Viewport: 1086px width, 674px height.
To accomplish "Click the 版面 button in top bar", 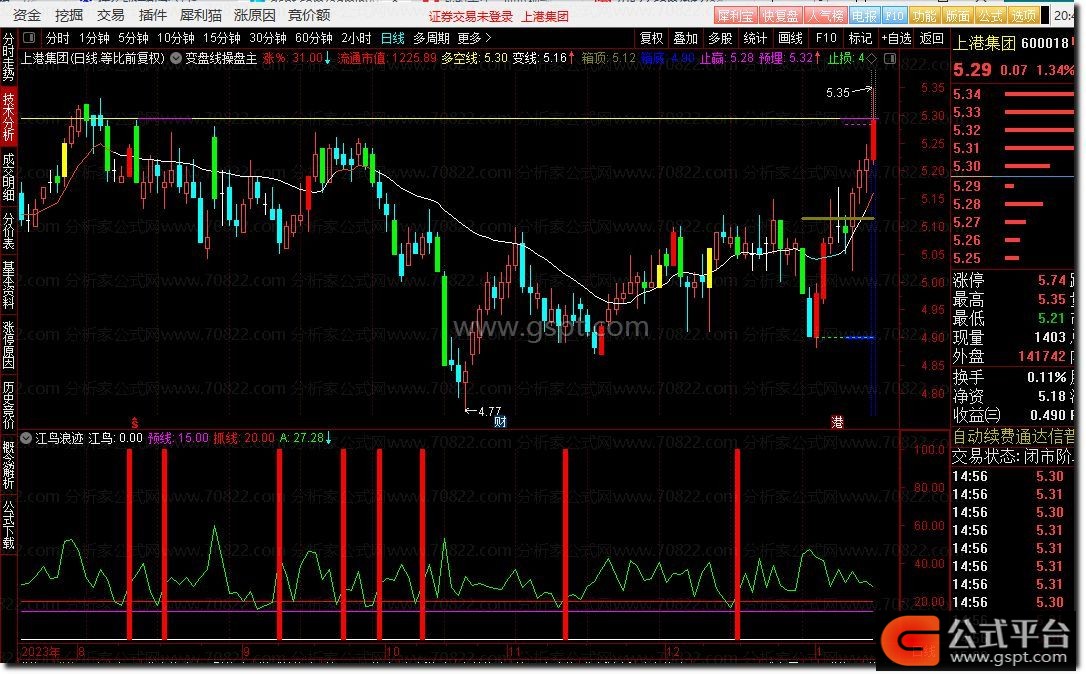I will pos(958,15).
